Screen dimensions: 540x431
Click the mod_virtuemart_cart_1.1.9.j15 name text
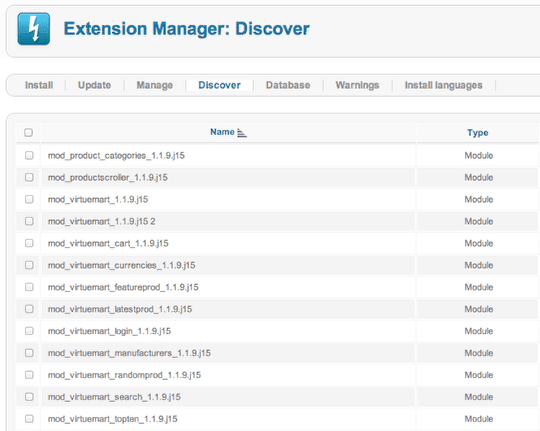pos(108,243)
